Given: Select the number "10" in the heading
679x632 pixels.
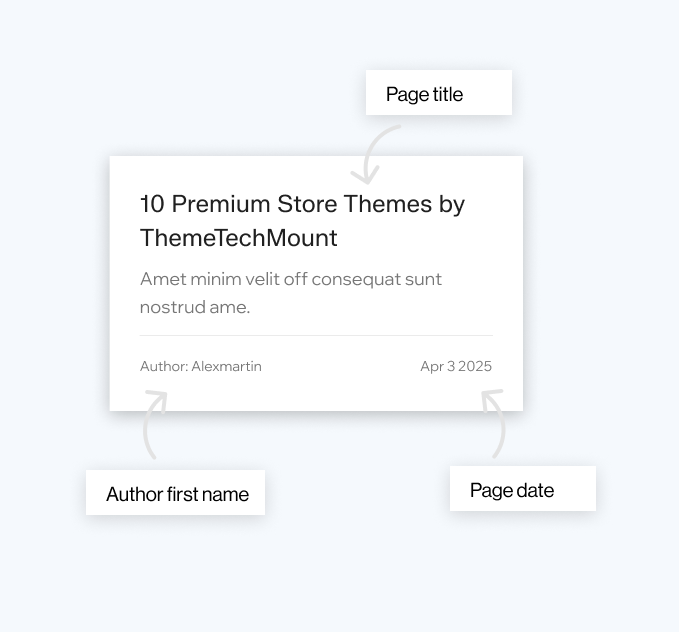Looking at the screenshot, I should click(152, 204).
